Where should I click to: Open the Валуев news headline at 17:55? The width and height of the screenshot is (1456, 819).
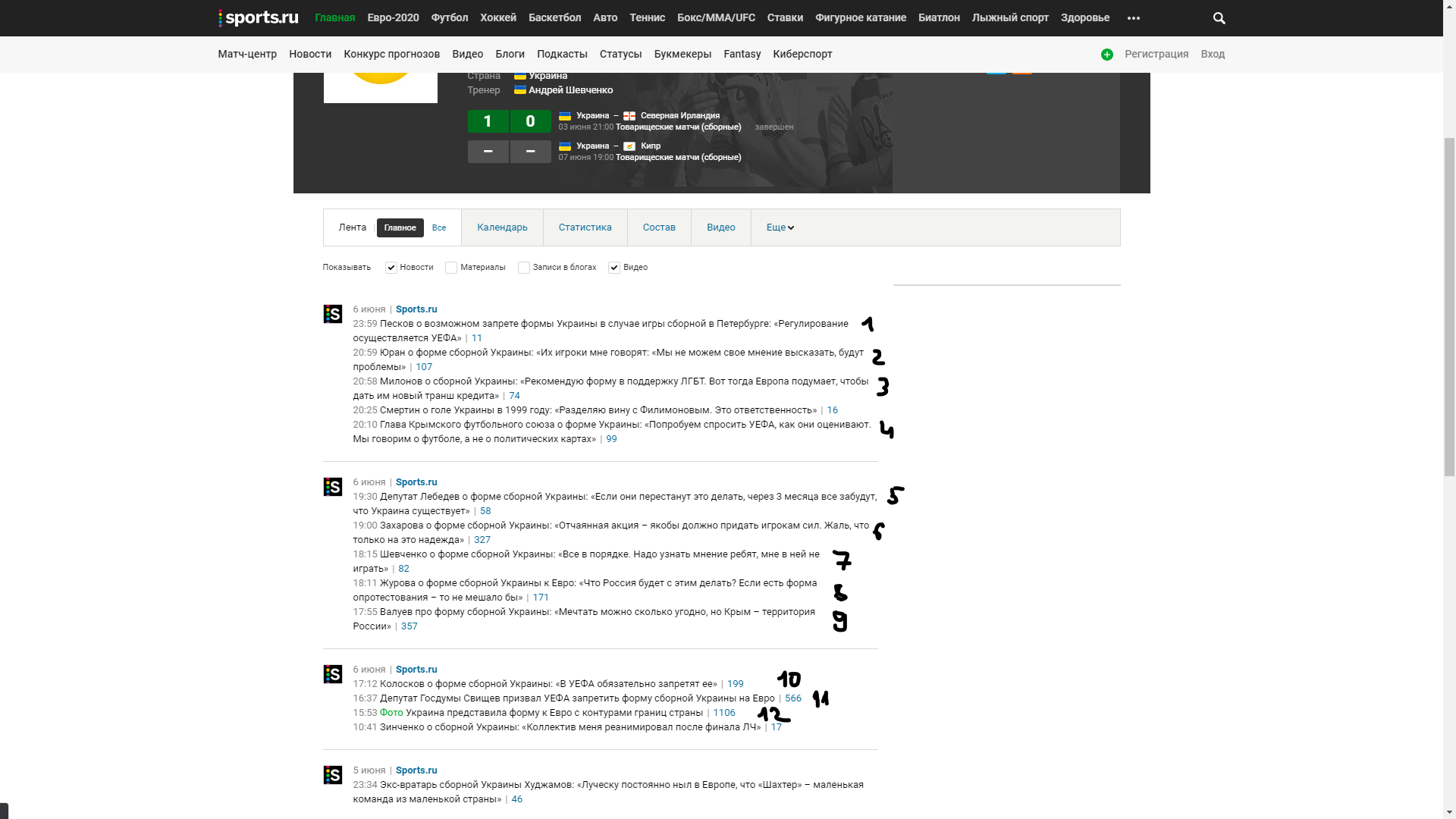point(584,619)
